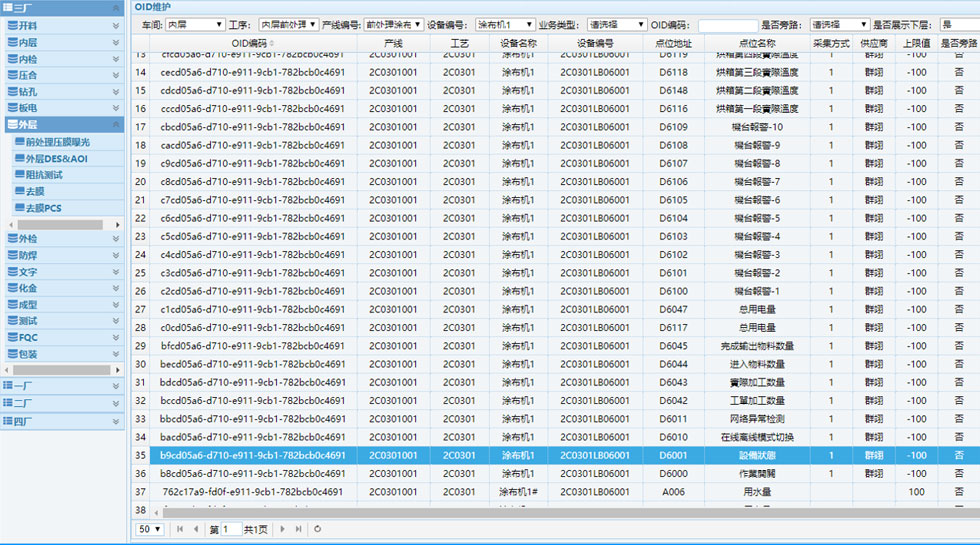
Task: Open the page size dropdown showing 50
Action: (x=150, y=529)
